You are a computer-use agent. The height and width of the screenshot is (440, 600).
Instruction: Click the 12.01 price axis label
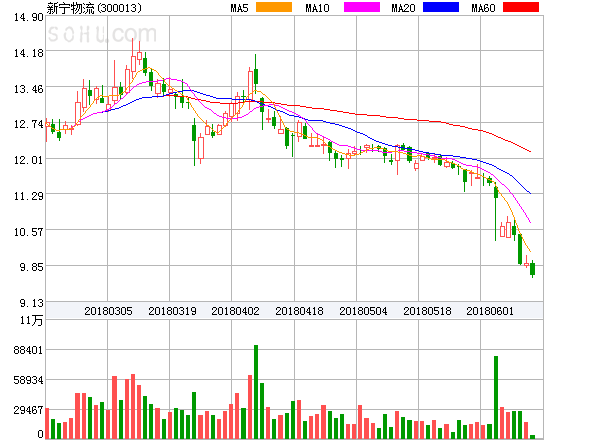(29, 160)
